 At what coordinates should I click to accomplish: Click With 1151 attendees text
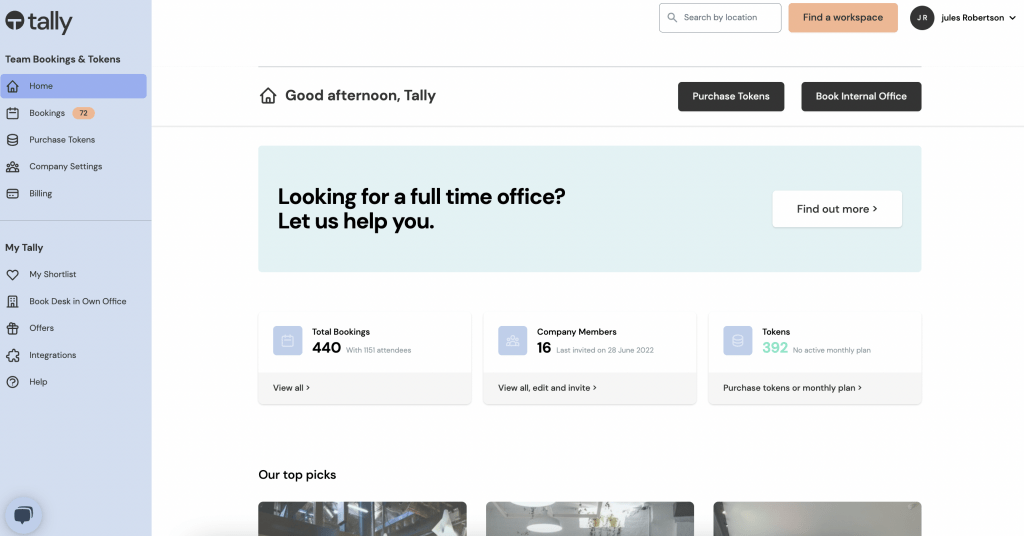(x=379, y=351)
